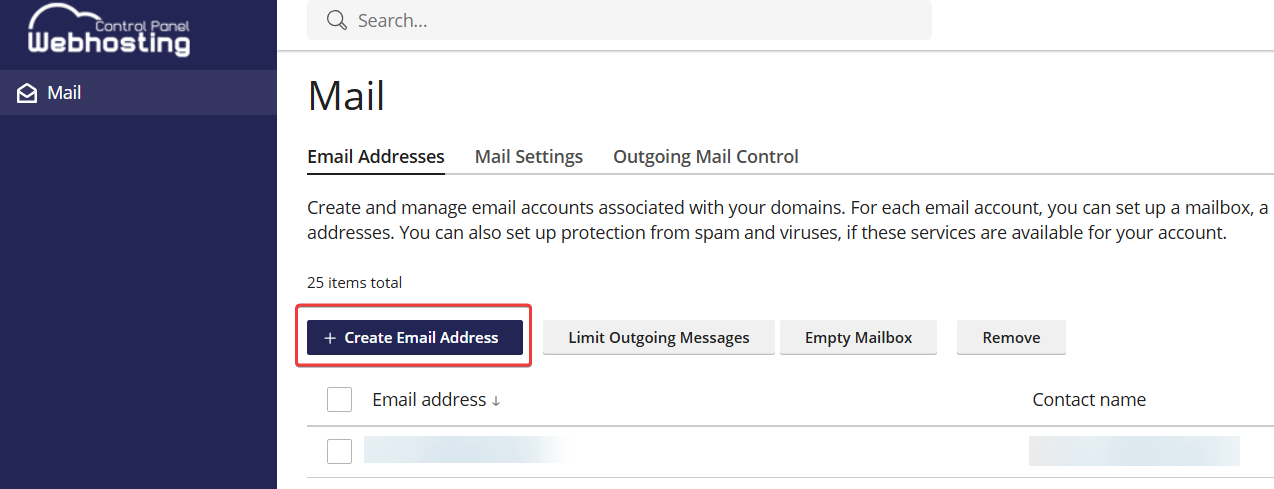
Task: Click the Limit Outgoing Messages button
Action: pyautogui.click(x=659, y=338)
